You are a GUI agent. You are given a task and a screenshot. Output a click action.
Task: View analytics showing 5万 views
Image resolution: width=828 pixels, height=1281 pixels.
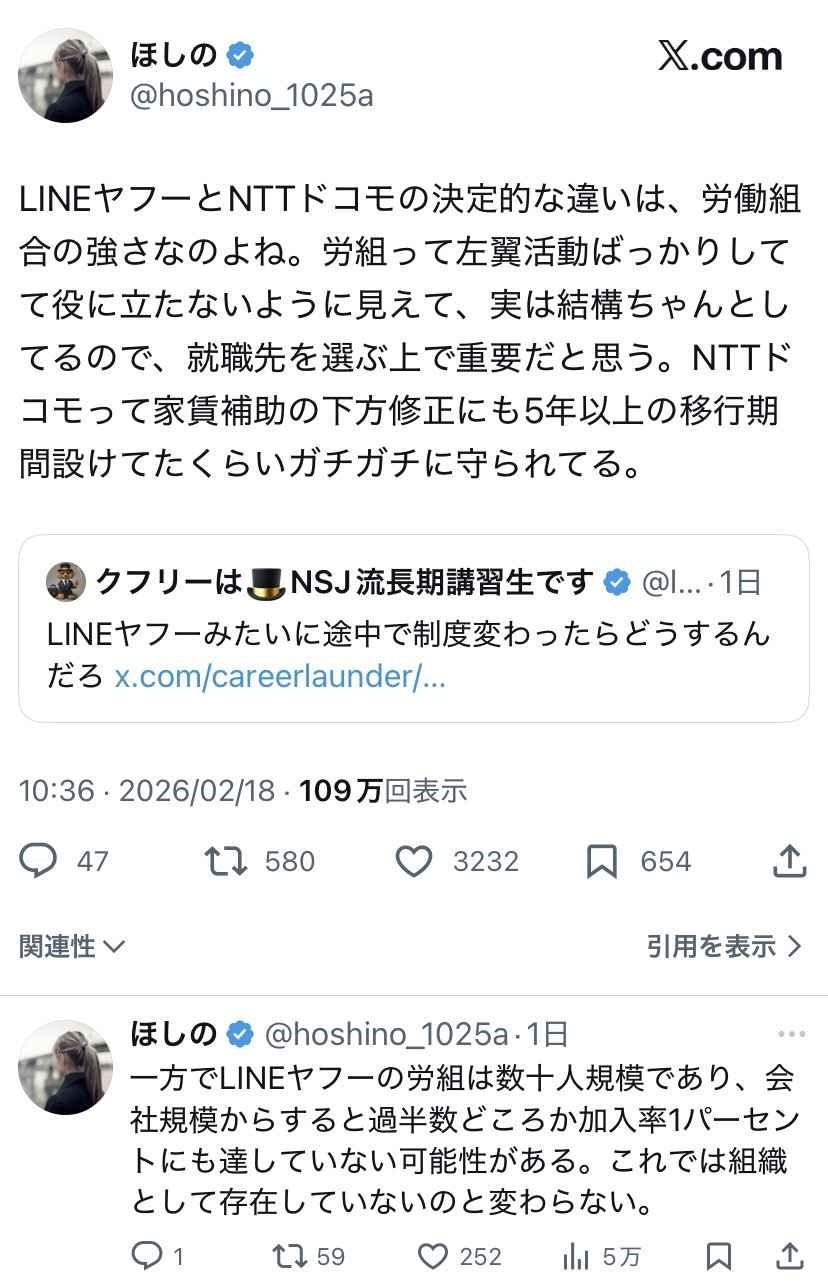pyautogui.click(x=575, y=1255)
